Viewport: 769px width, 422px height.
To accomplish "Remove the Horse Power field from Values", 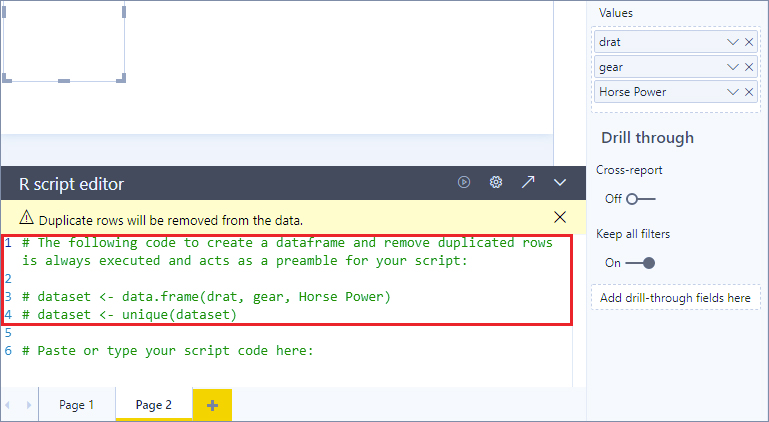I will point(749,92).
